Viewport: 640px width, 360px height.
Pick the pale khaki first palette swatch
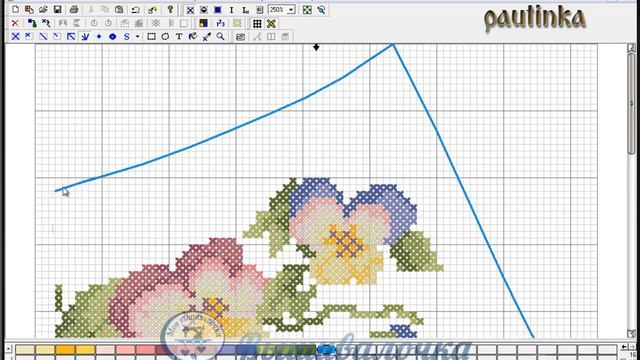coord(25,349)
